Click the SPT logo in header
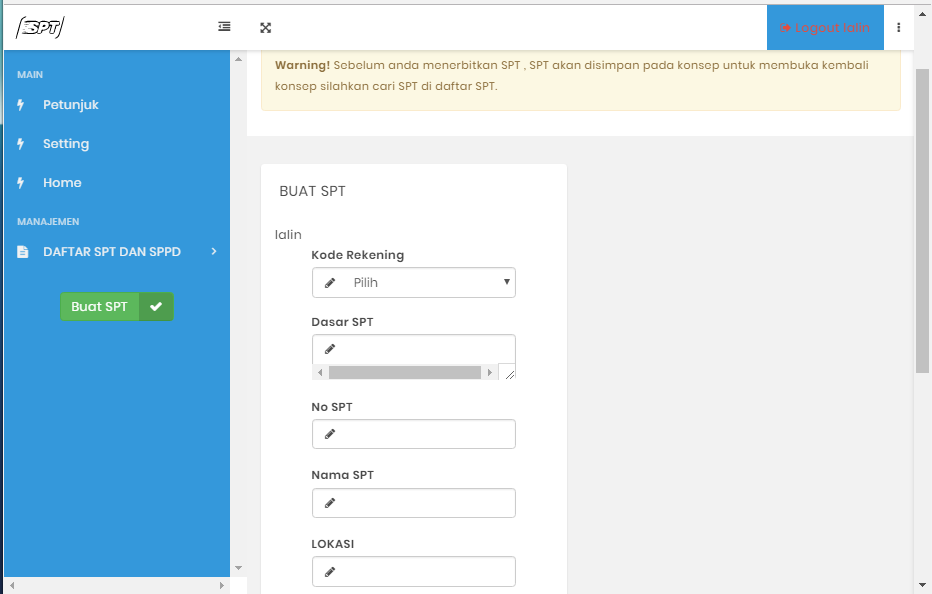 pyautogui.click(x=40, y=28)
